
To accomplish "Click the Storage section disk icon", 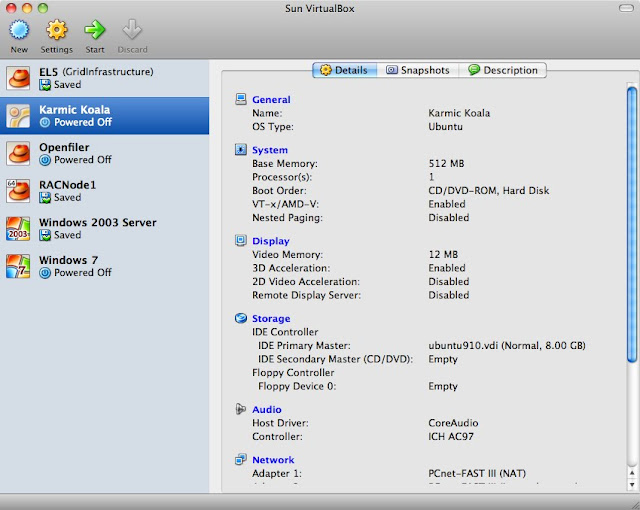I will (241, 318).
